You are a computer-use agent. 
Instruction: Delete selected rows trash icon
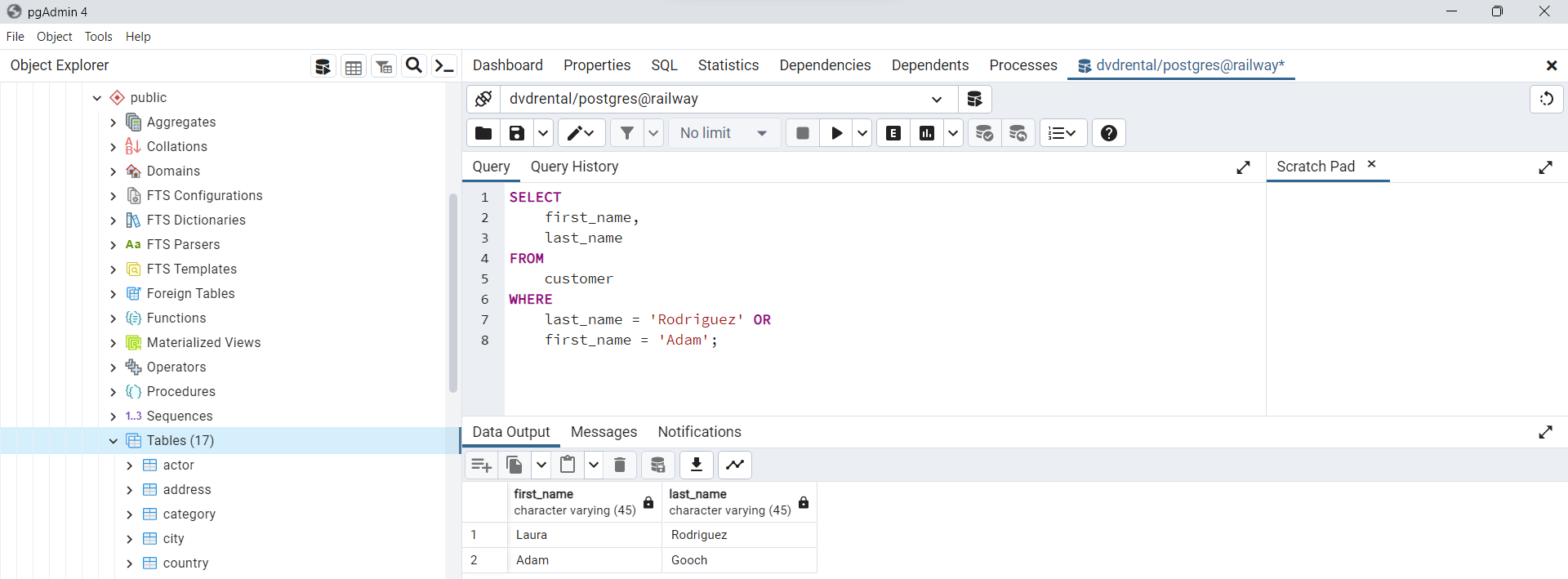point(620,465)
